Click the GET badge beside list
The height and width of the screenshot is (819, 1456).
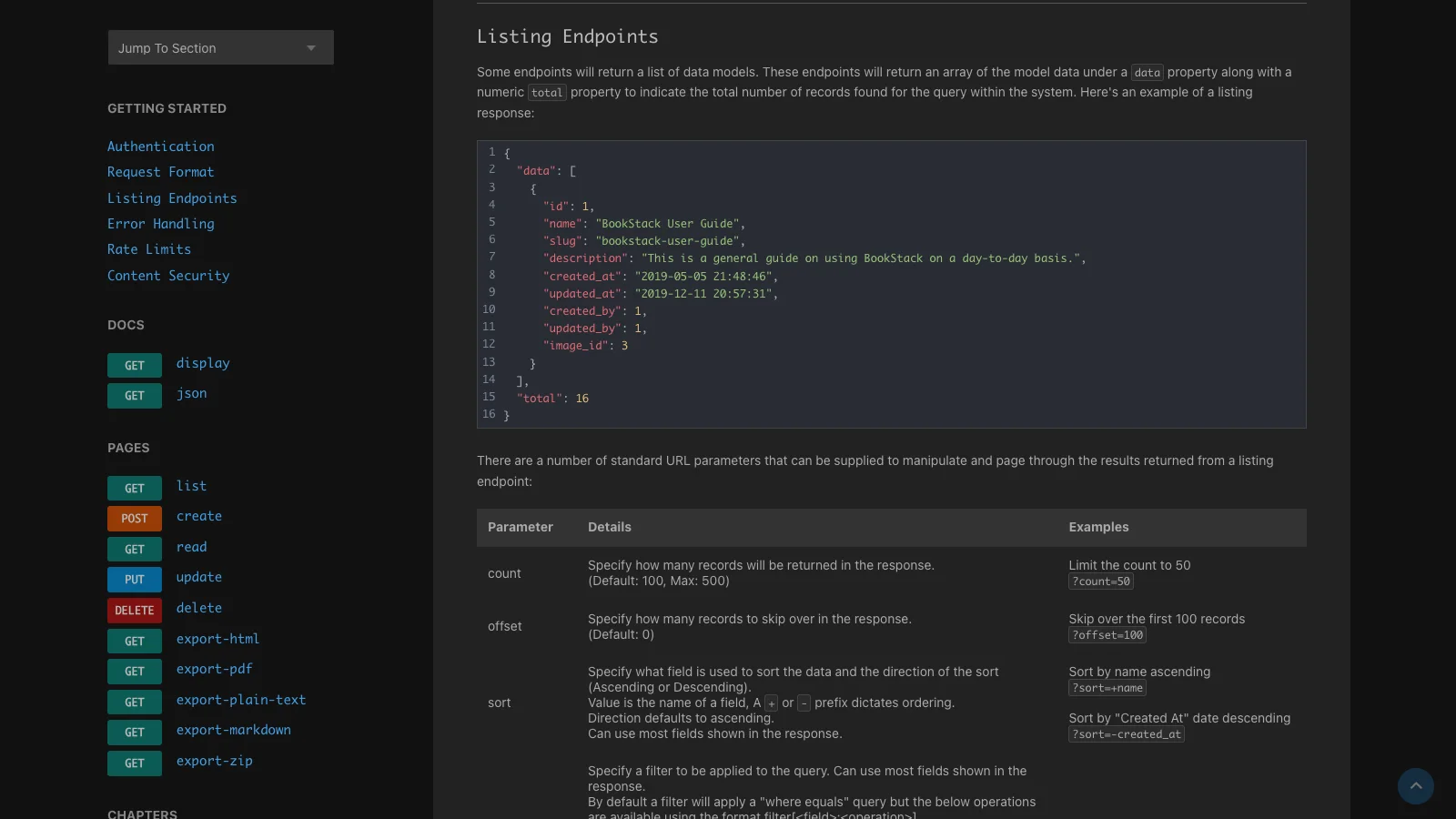pos(135,489)
